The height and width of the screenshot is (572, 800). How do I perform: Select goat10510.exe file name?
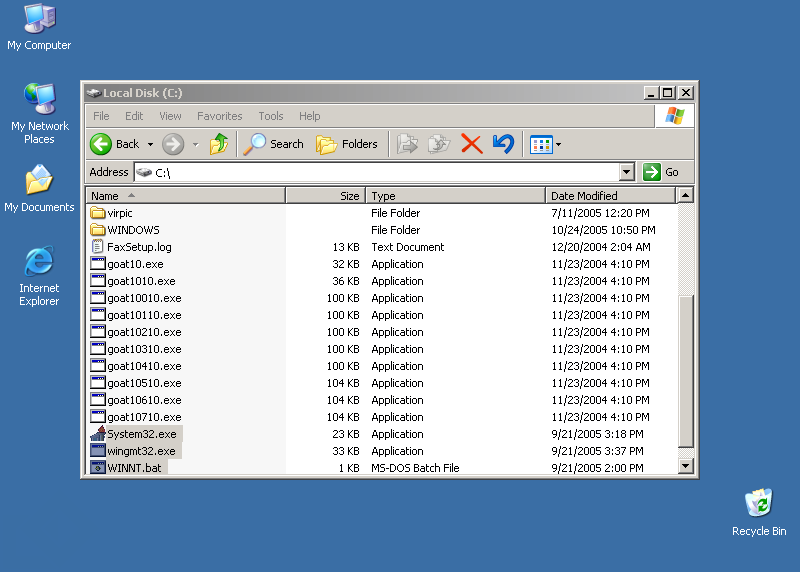(x=144, y=383)
